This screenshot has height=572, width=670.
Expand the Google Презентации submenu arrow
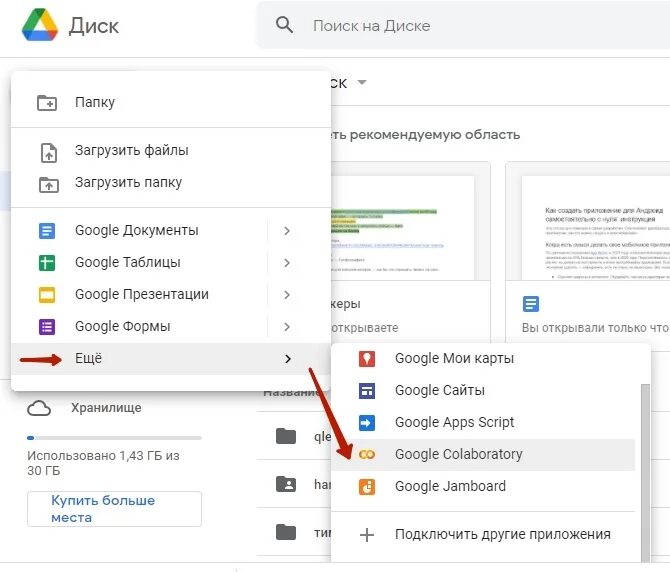[x=287, y=295]
